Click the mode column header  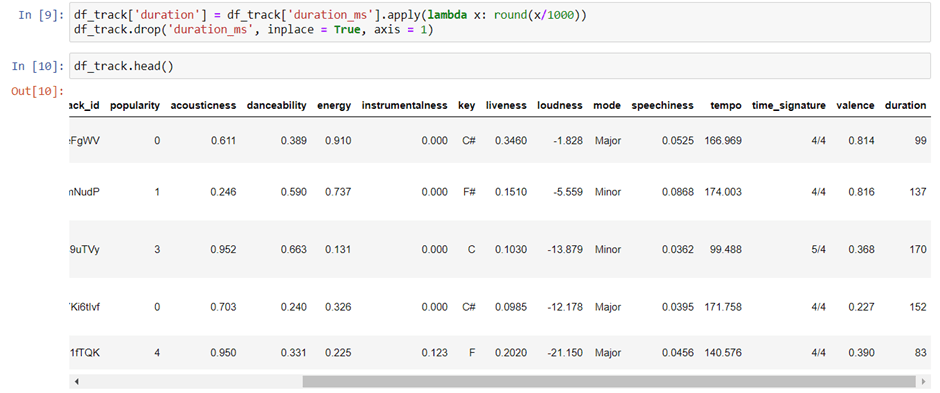(x=607, y=105)
